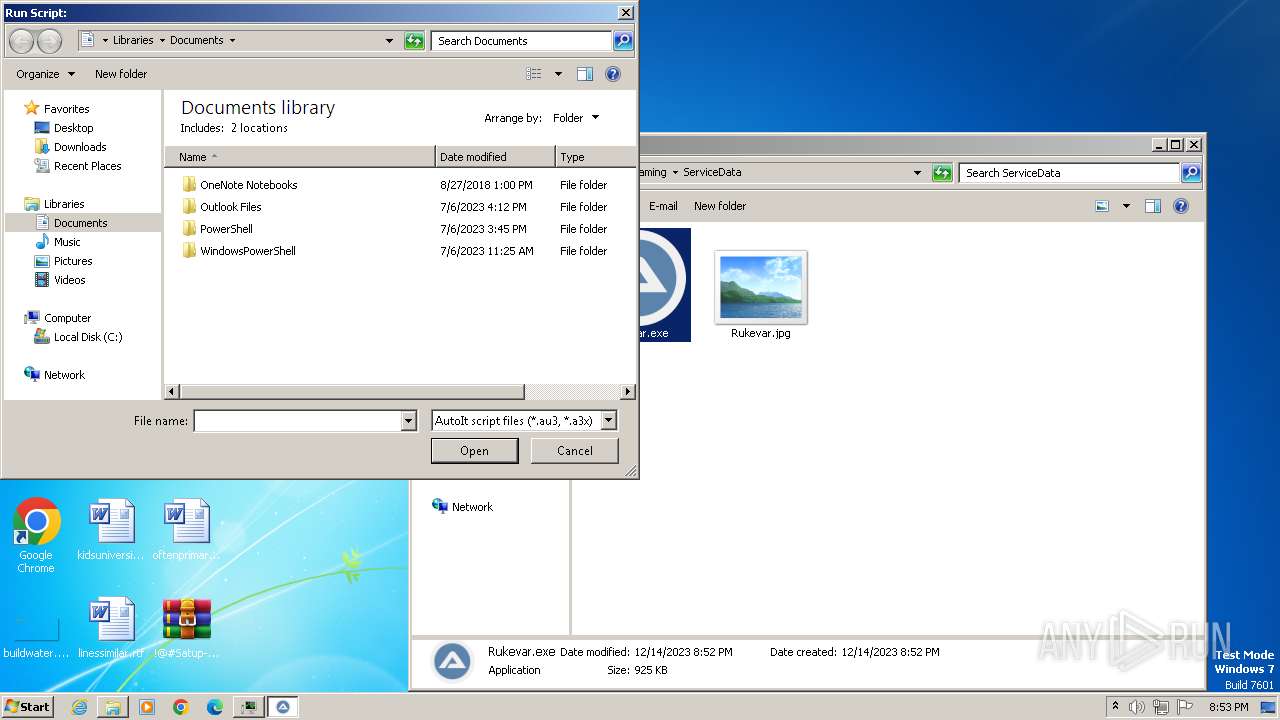Select Rukevar.exe icon in ServiceData window
Screen dimensions: 1280x720
pyautogui.click(x=663, y=285)
